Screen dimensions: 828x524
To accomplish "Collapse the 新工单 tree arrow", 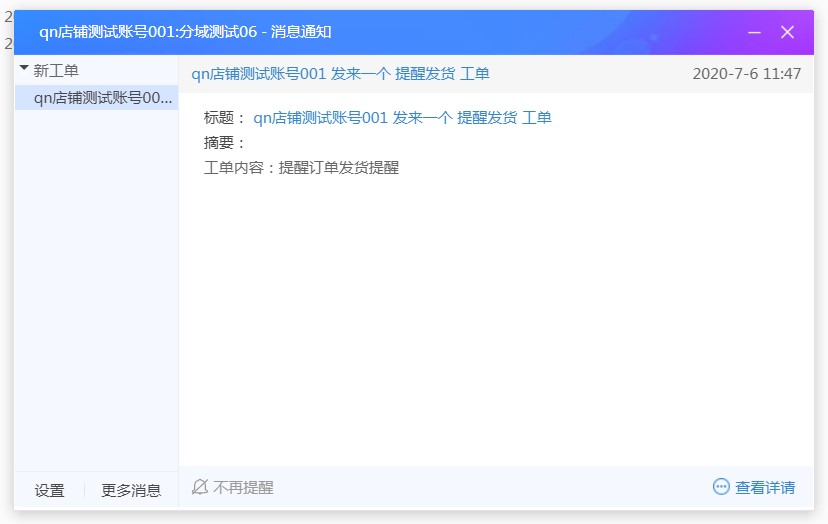I will (24, 69).
